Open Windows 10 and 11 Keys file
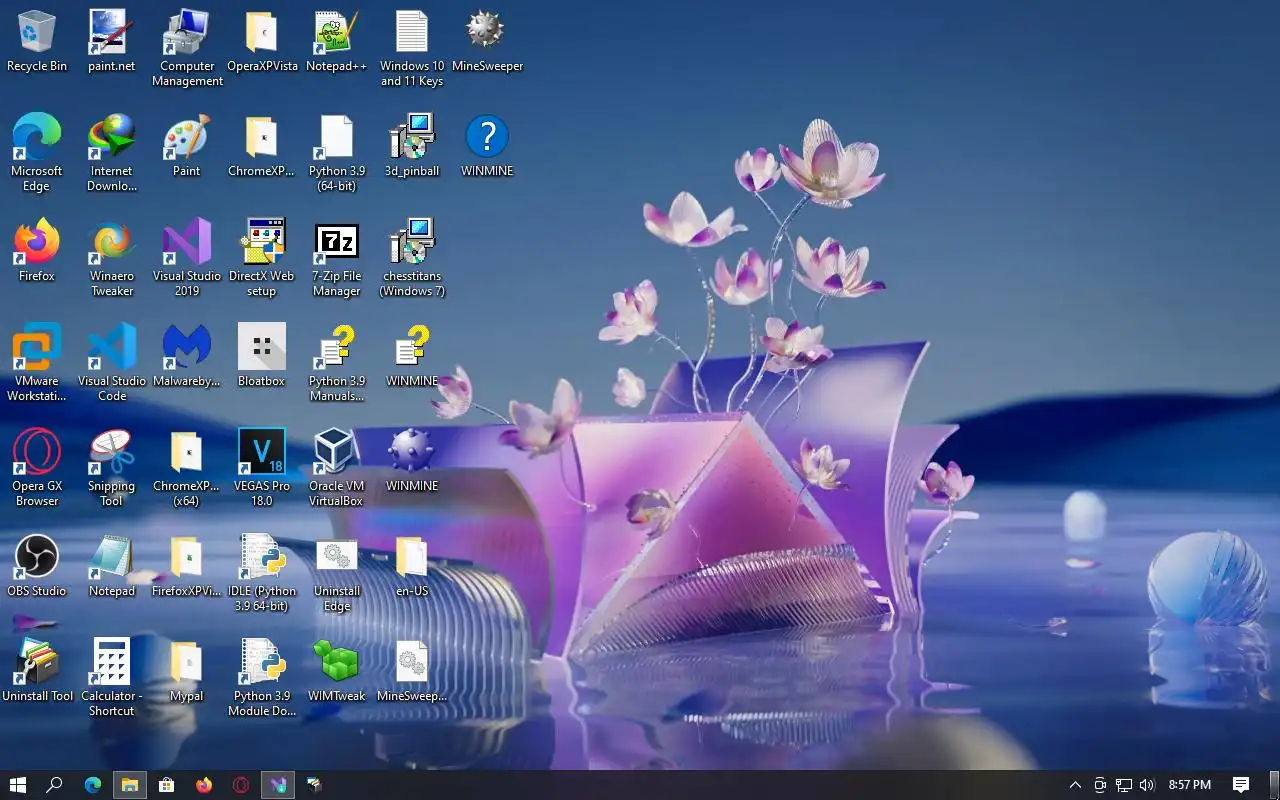The height and width of the screenshot is (800, 1280). click(x=412, y=48)
